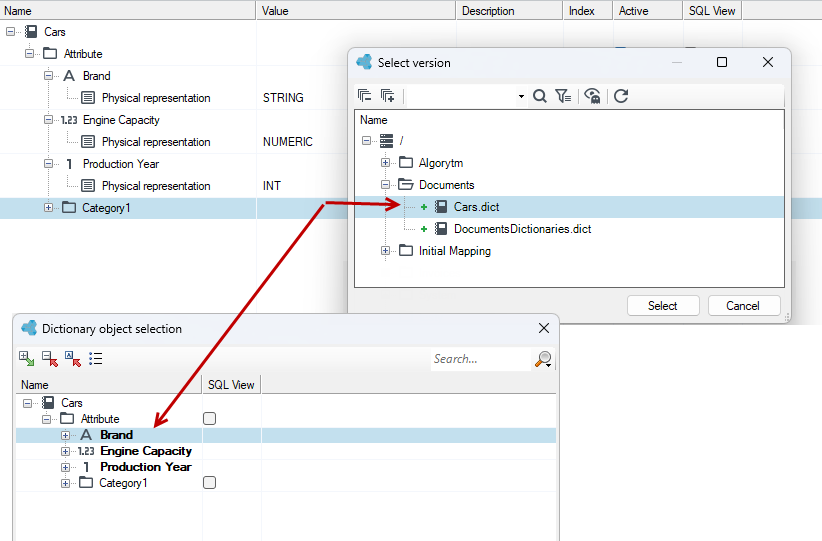Screen dimensions: 822x541
Task: Click the text-marked icon with red arrow
Action: click(x=73, y=359)
